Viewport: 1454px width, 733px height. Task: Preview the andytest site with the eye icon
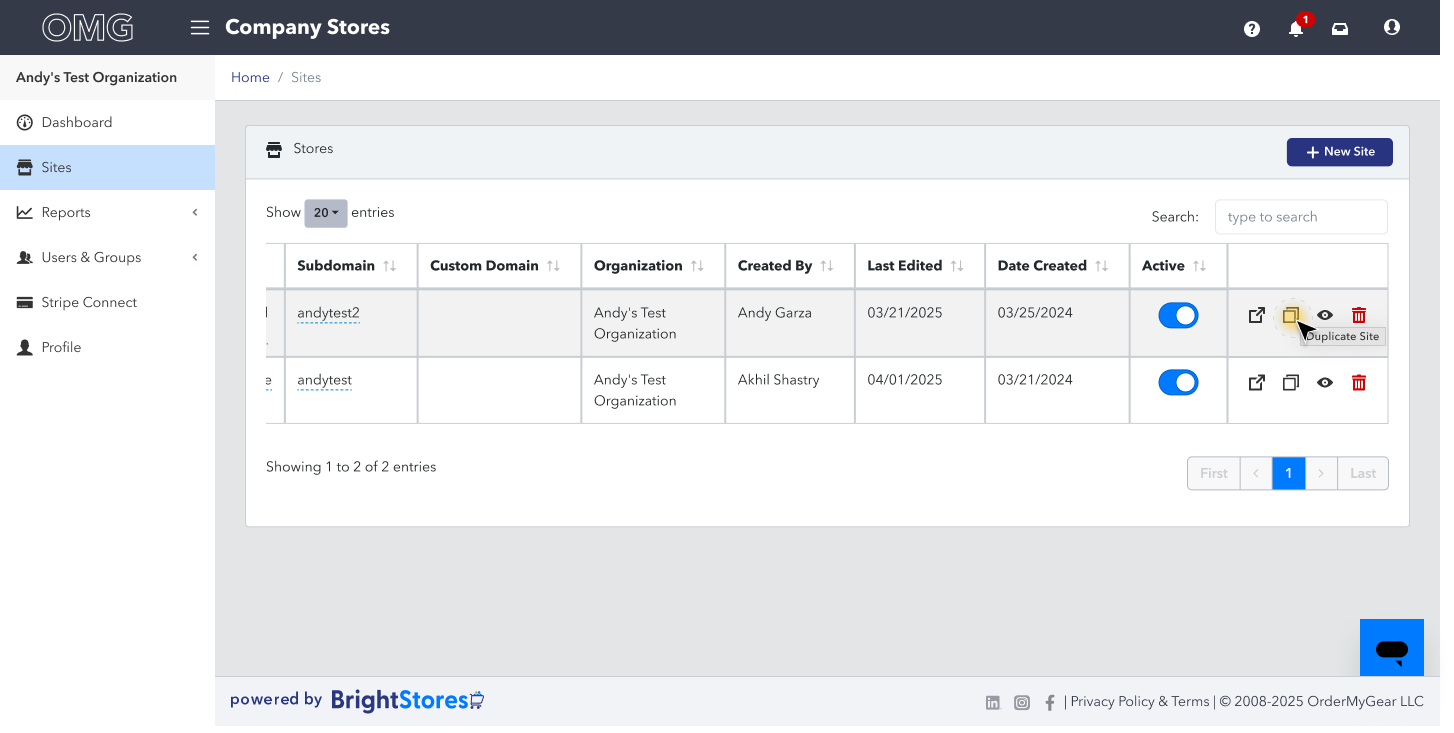point(1325,382)
